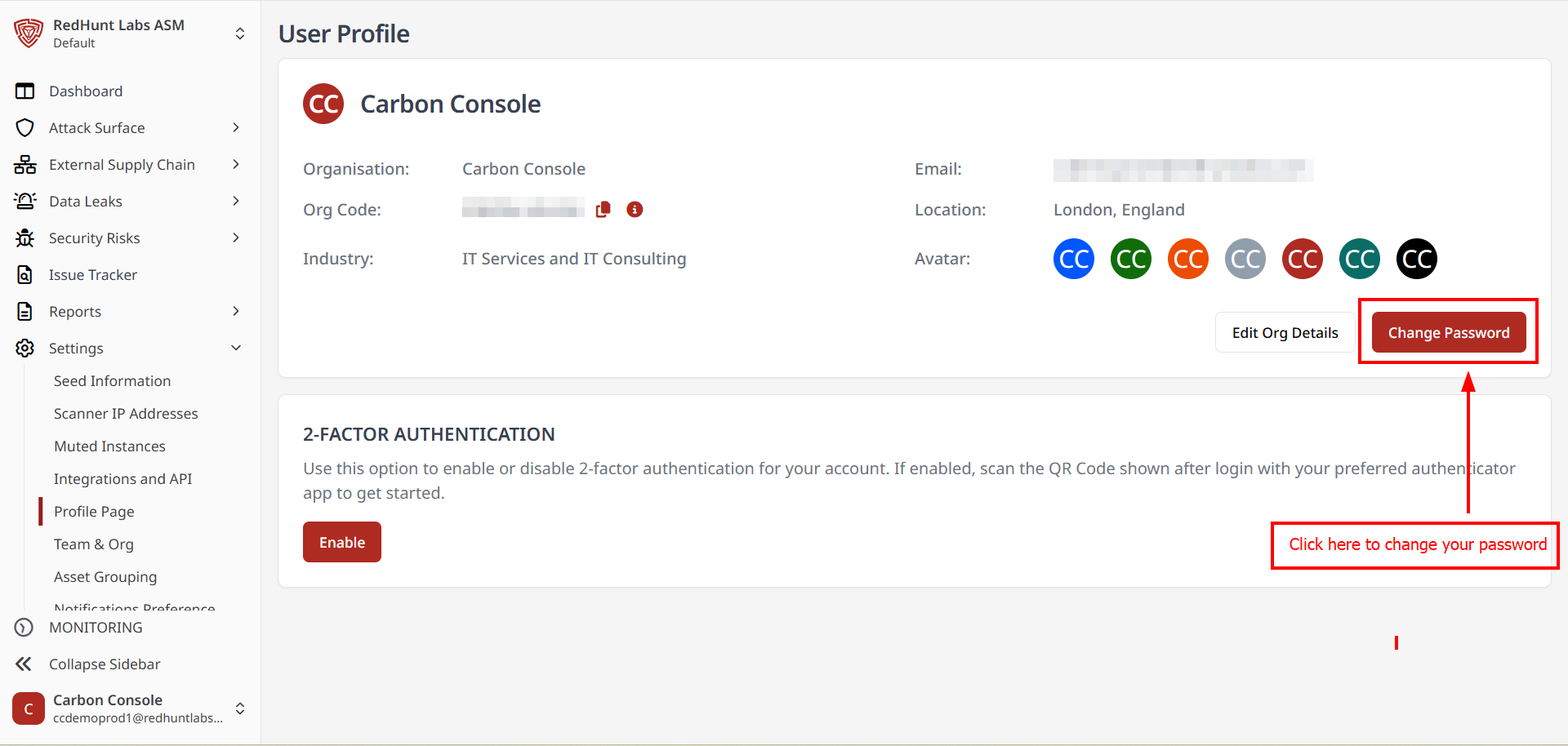Click the External Supply Chain network icon
Viewport: 1568px width, 746px height.
[x=25, y=165]
